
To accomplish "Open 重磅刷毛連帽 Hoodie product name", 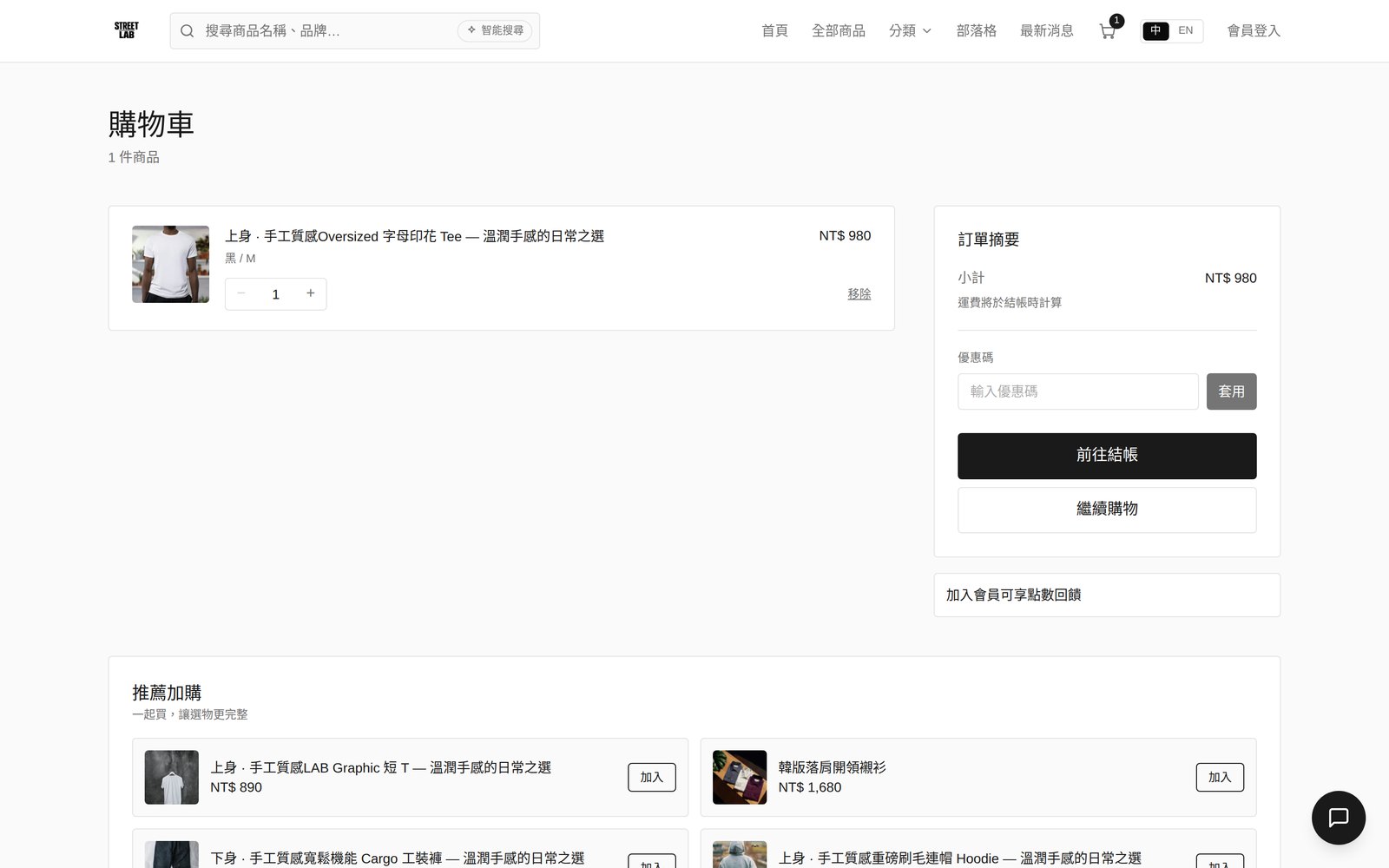I will tap(959, 858).
